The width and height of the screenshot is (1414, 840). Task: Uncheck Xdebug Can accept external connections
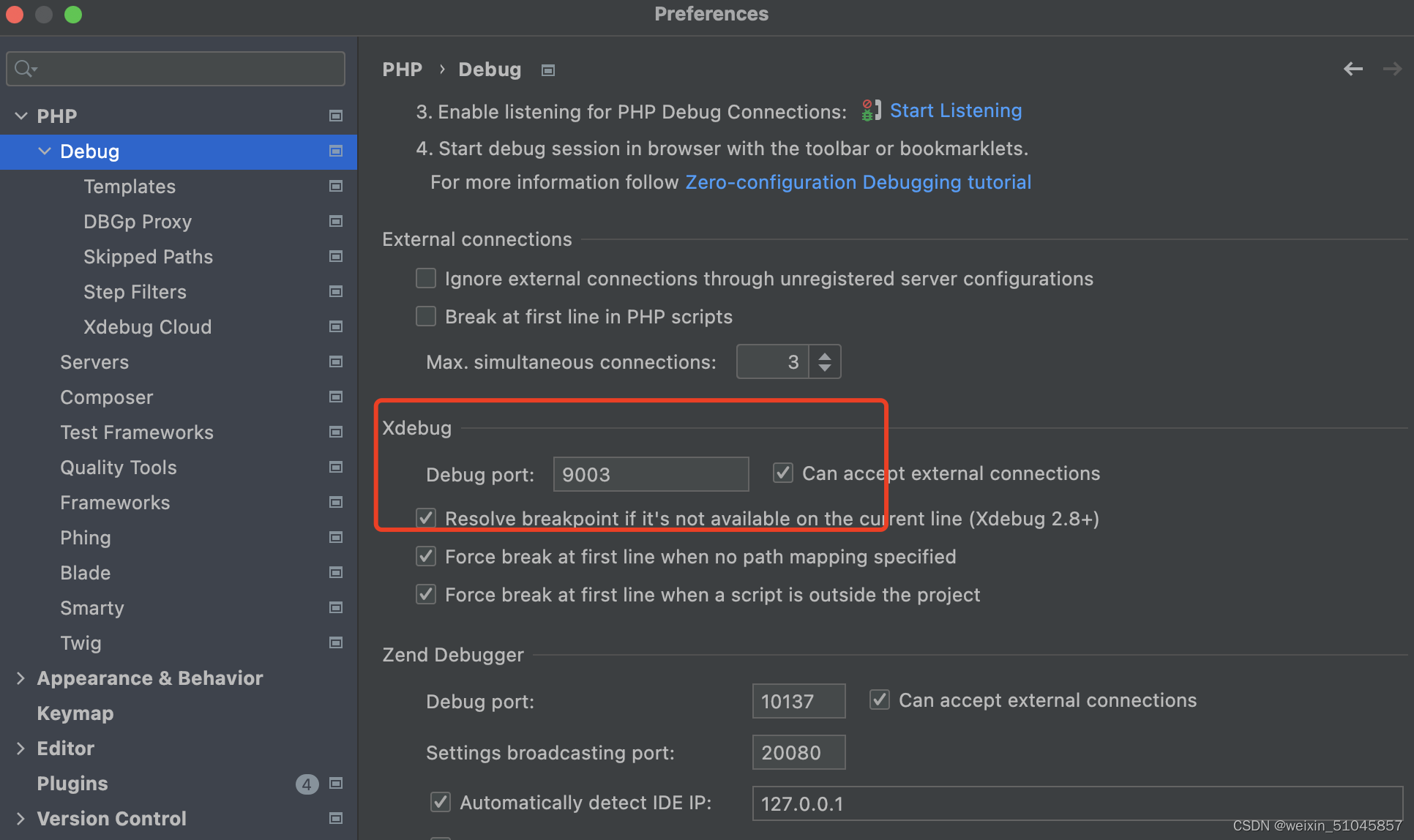[x=782, y=473]
